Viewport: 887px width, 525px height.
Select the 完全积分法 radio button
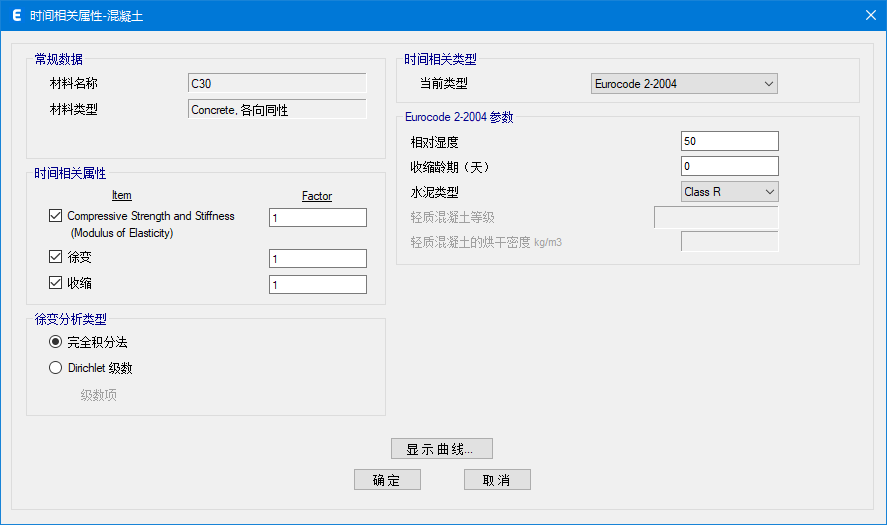[x=55, y=342]
